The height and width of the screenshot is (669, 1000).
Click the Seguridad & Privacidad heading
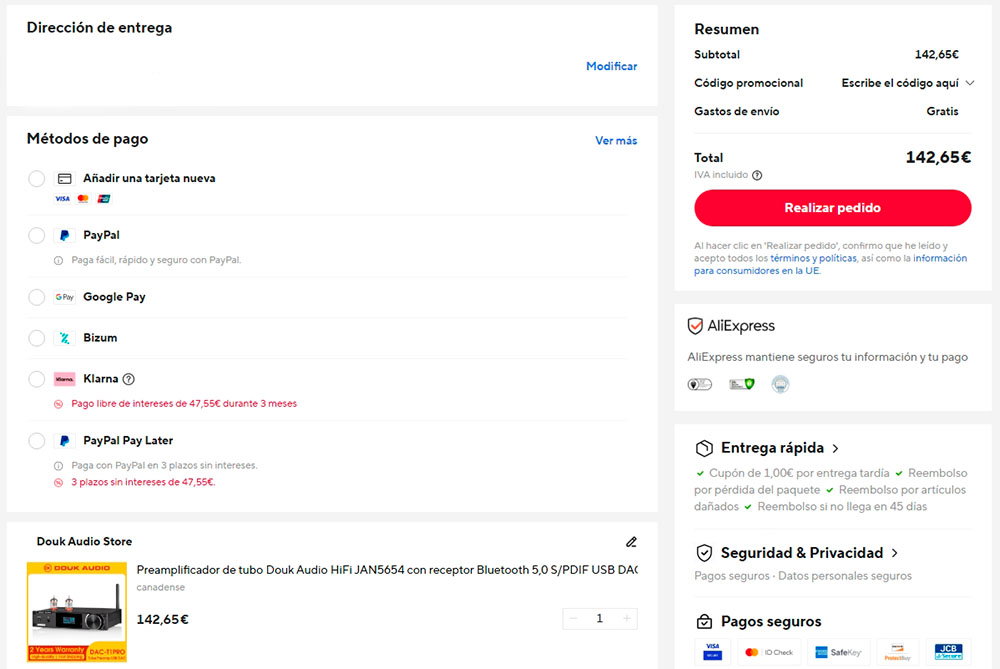(x=802, y=553)
